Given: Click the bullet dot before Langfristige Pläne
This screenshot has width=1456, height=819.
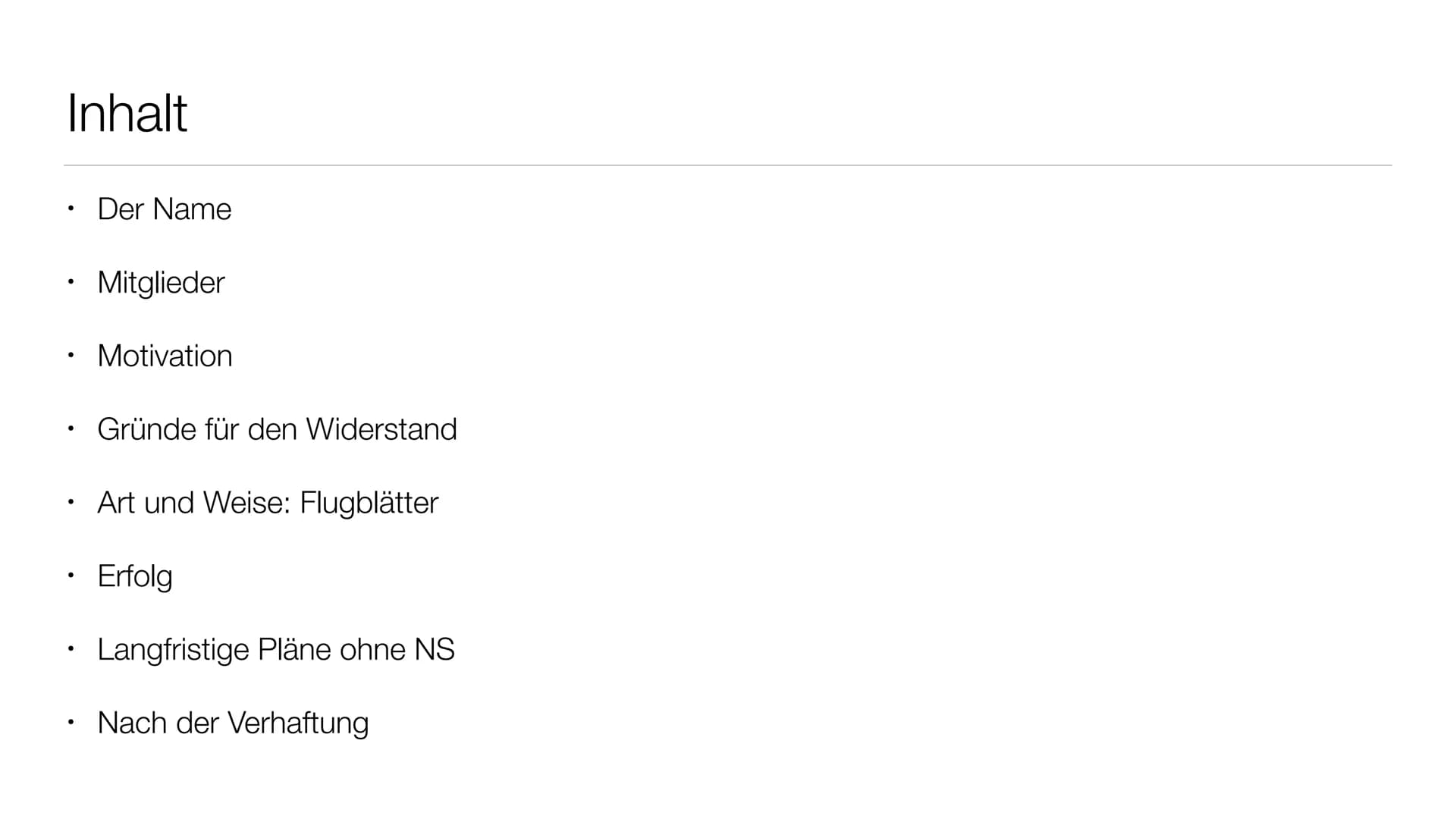Looking at the screenshot, I should pos(71,648).
